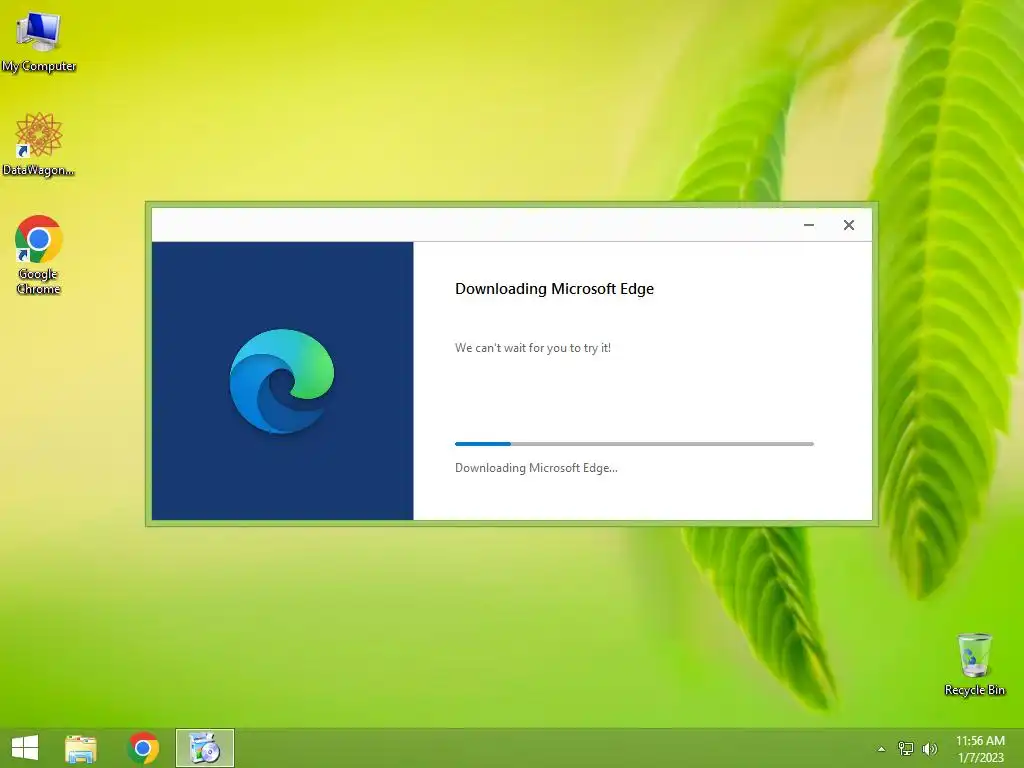Show hidden tray icons arrow
Image resolution: width=1024 pixels, height=768 pixels.
881,749
